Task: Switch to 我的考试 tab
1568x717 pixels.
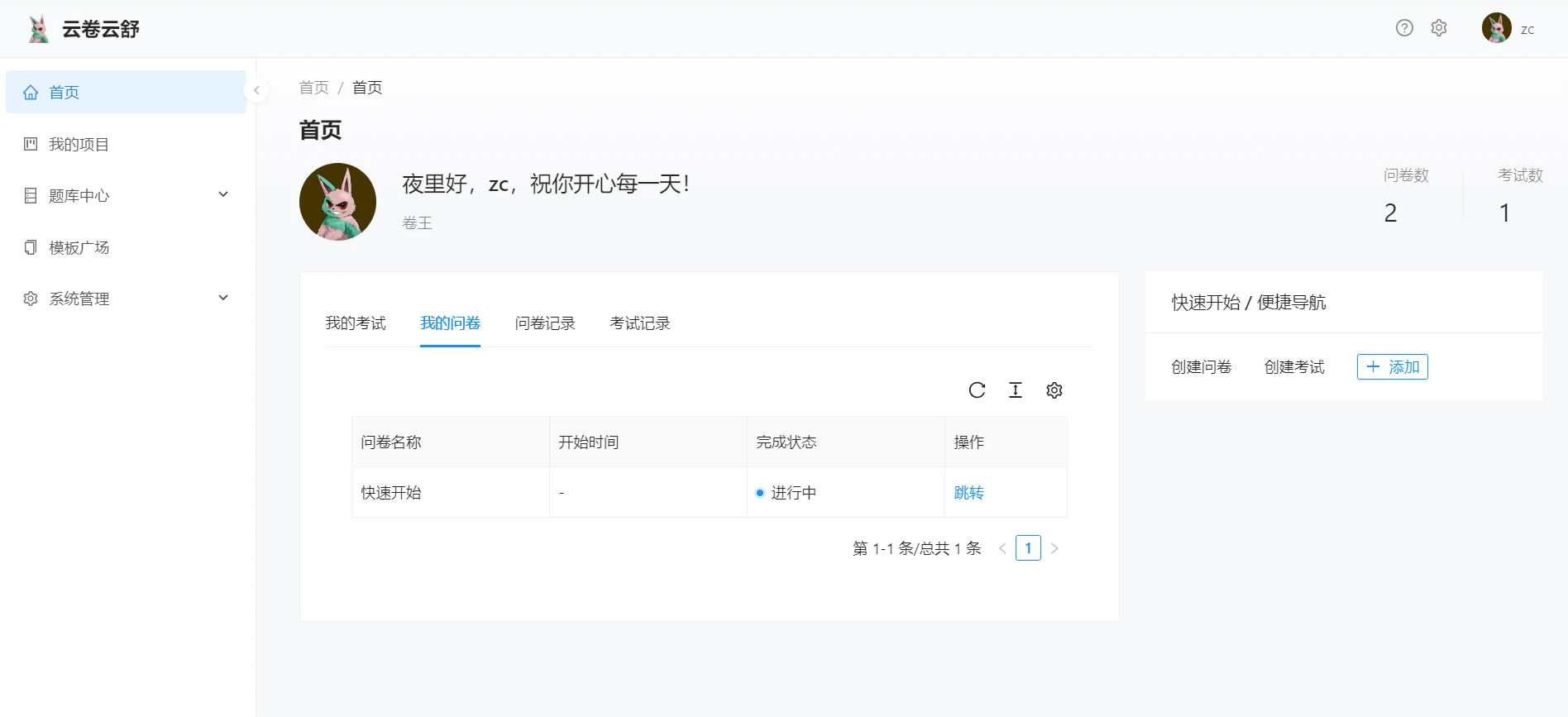Action: tap(356, 323)
